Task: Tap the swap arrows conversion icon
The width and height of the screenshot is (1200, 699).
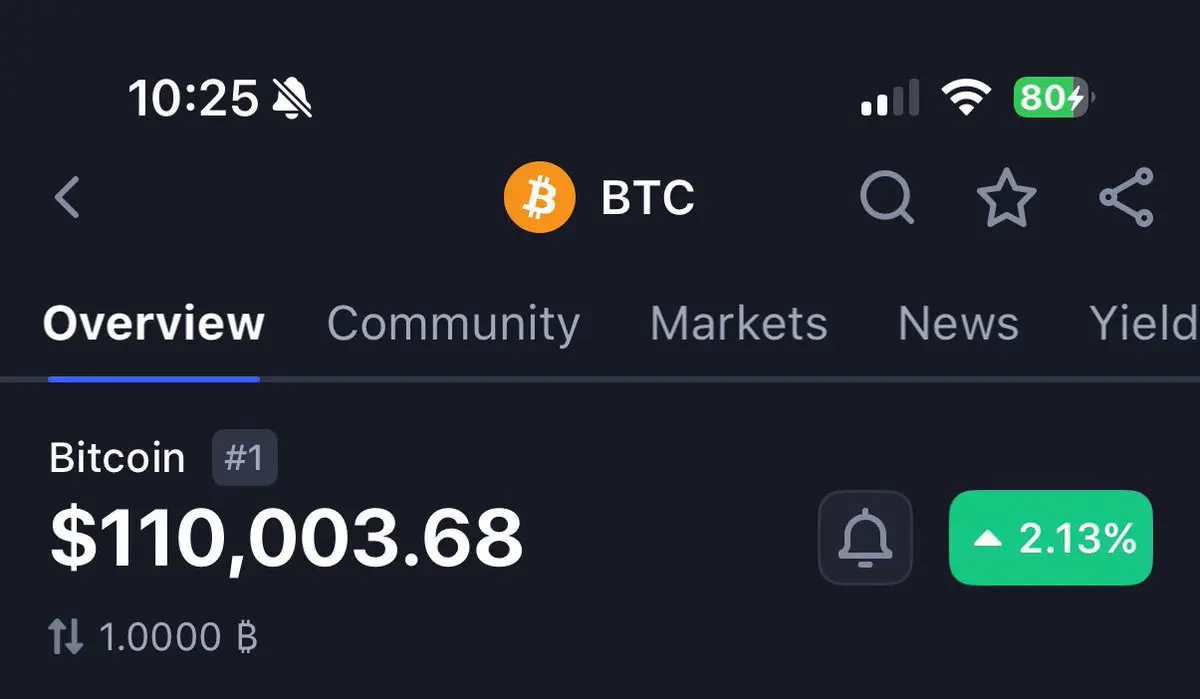Action: point(66,637)
